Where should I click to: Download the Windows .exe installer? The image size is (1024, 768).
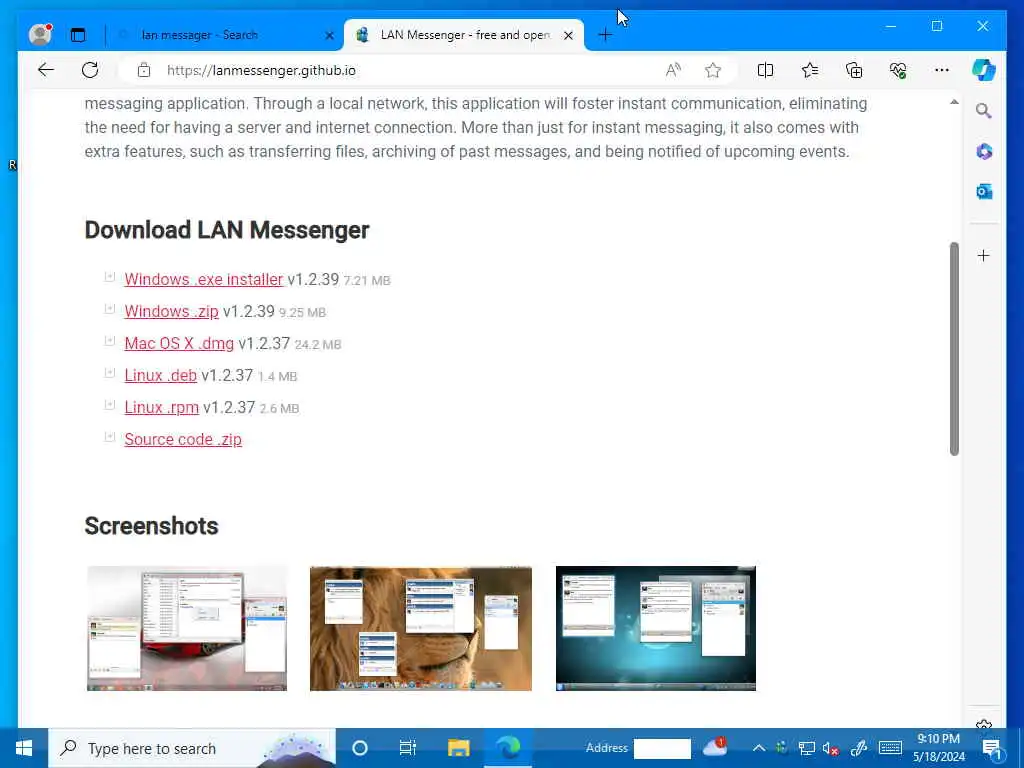(204, 280)
